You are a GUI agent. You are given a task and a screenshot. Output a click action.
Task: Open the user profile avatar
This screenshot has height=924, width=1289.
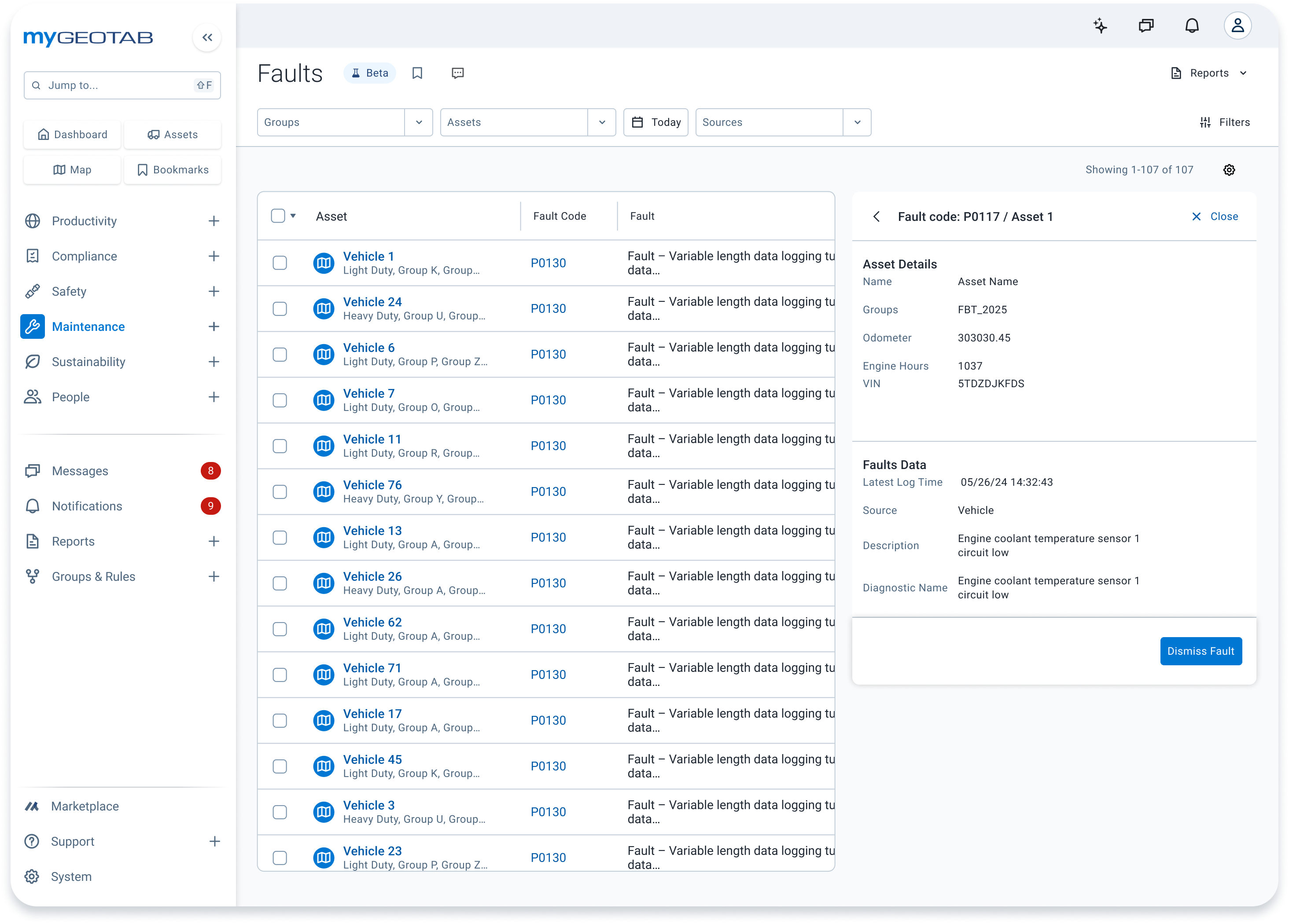pyautogui.click(x=1237, y=26)
